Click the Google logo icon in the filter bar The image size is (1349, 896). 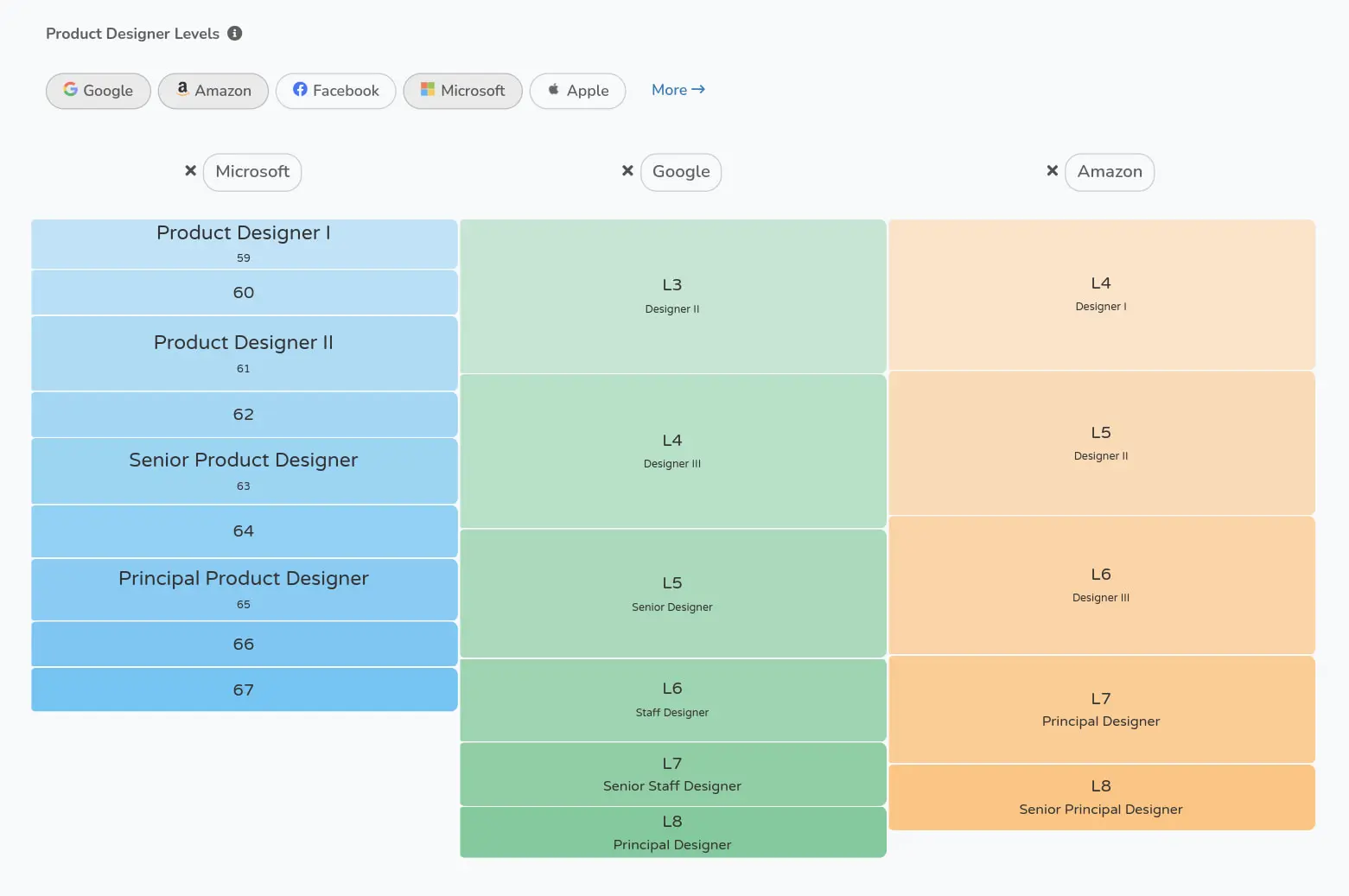(69, 90)
